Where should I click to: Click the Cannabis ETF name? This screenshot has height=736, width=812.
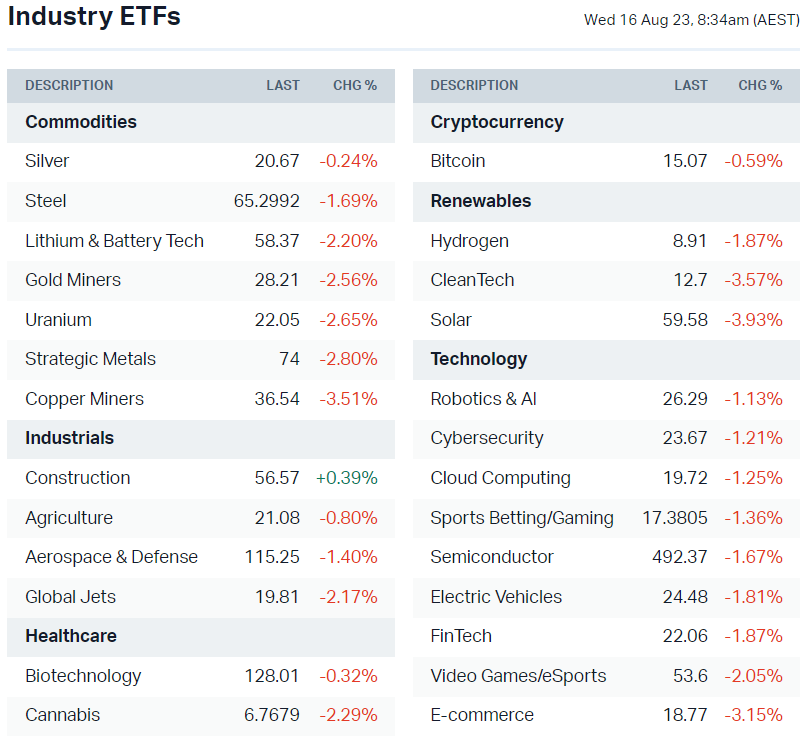click(62, 715)
